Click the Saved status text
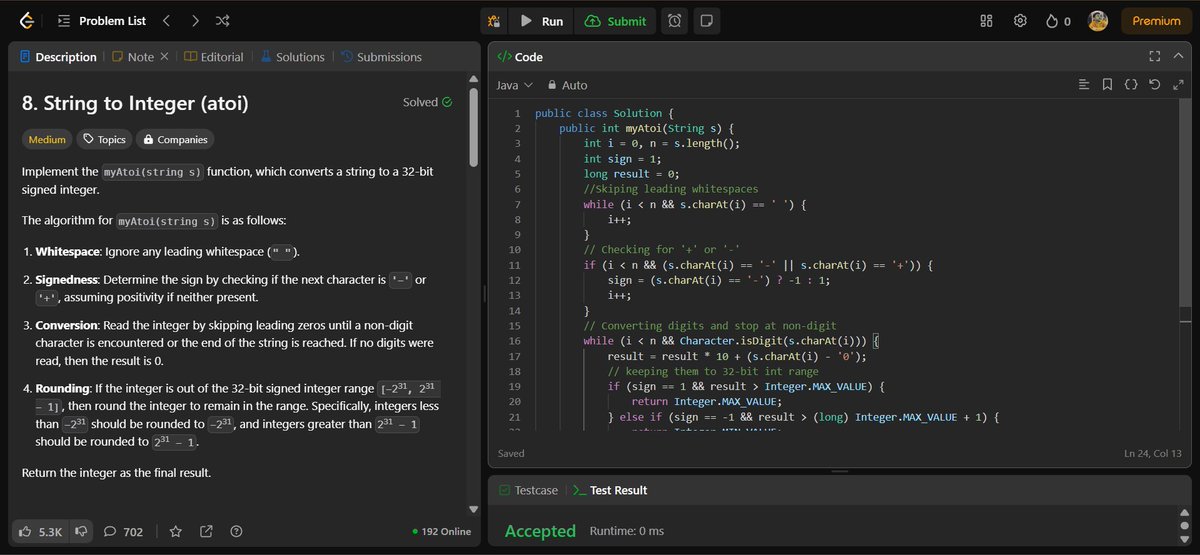Screen dimensions: 1200x555 511,453
